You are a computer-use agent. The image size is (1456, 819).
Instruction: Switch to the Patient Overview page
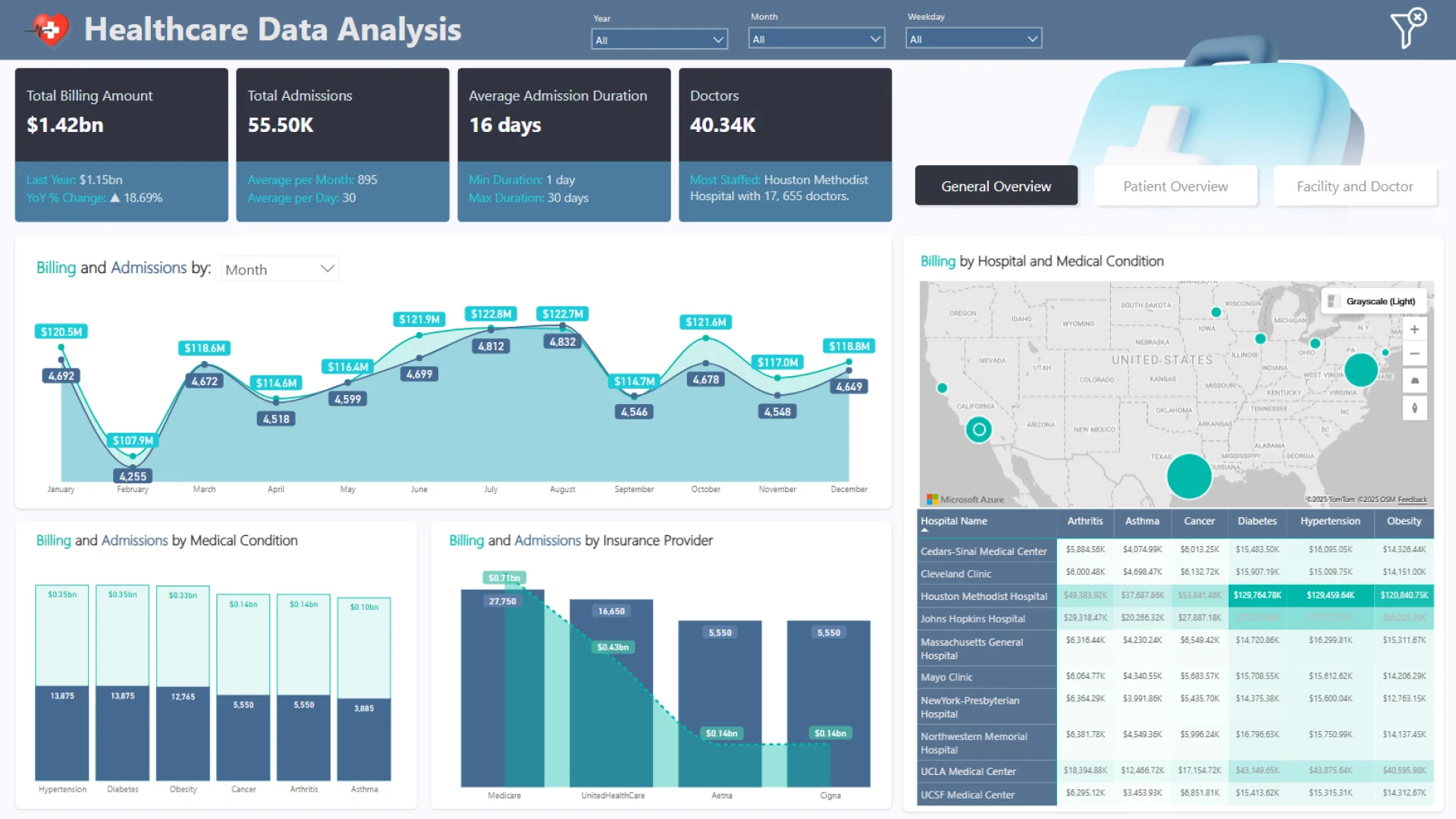(1175, 187)
